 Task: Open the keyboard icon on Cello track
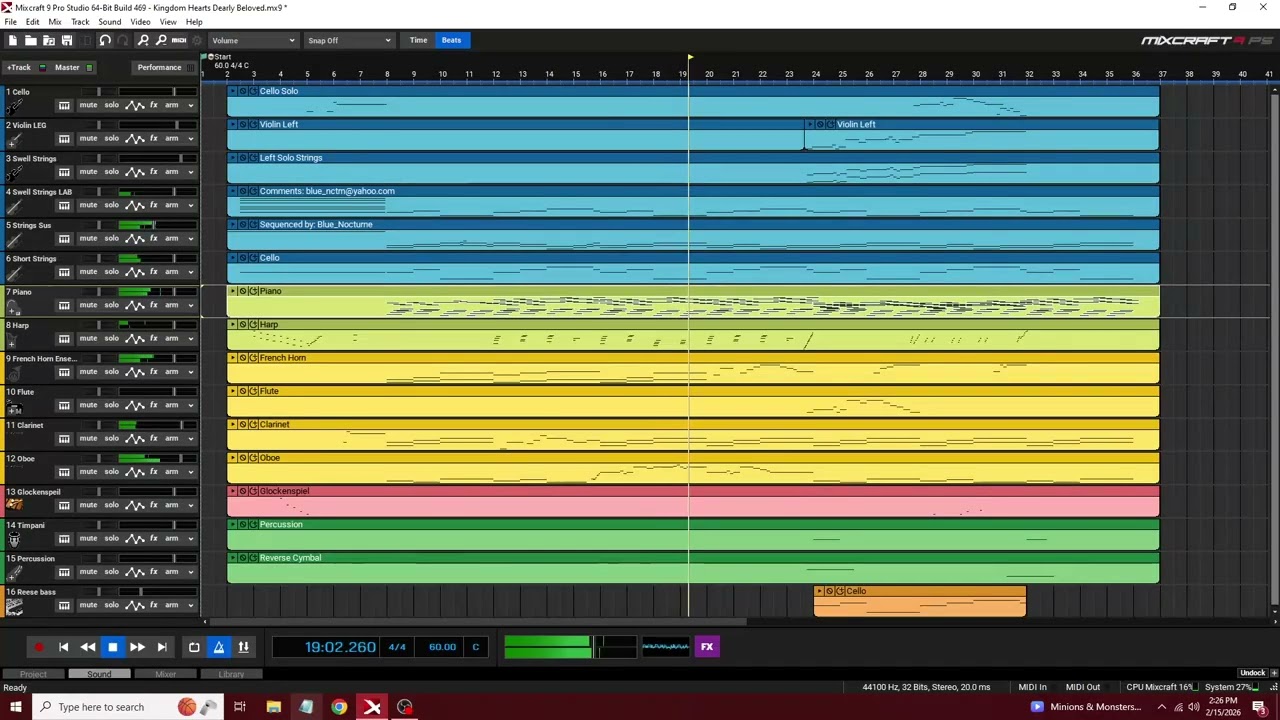[64, 105]
